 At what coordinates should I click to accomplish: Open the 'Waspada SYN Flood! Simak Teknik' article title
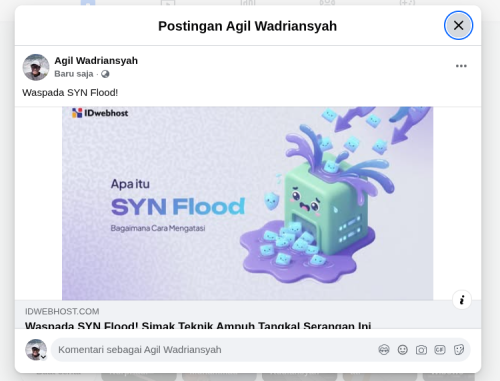coord(198,325)
